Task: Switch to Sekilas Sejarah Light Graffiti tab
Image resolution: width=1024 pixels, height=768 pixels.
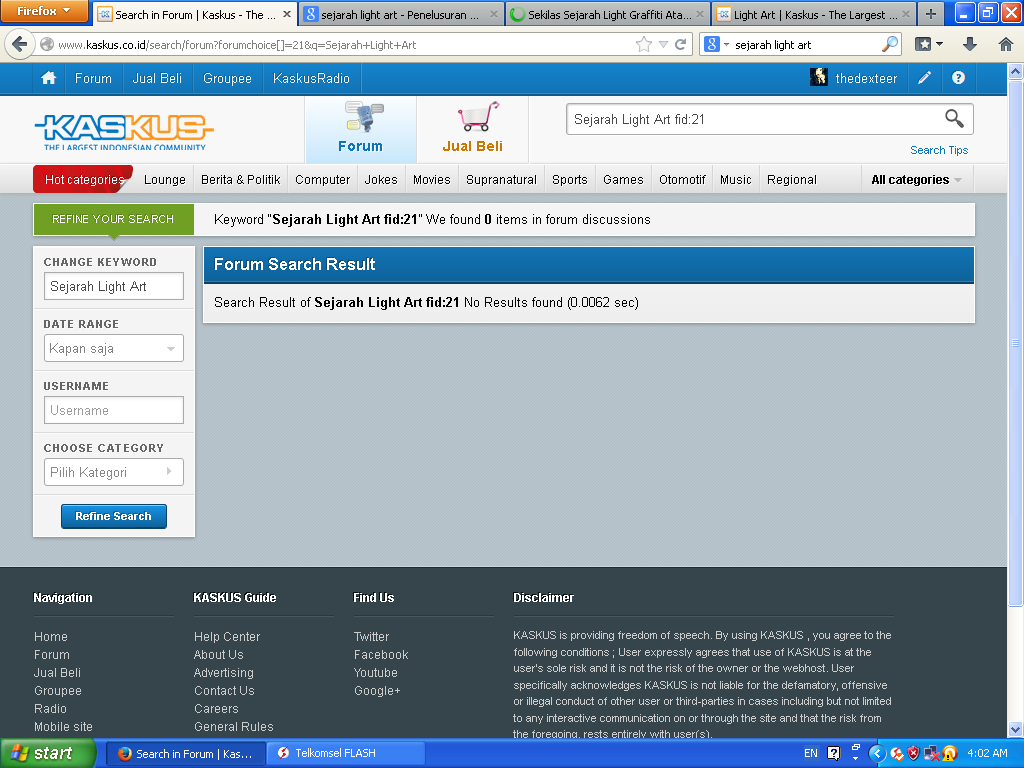Action: [x=607, y=14]
